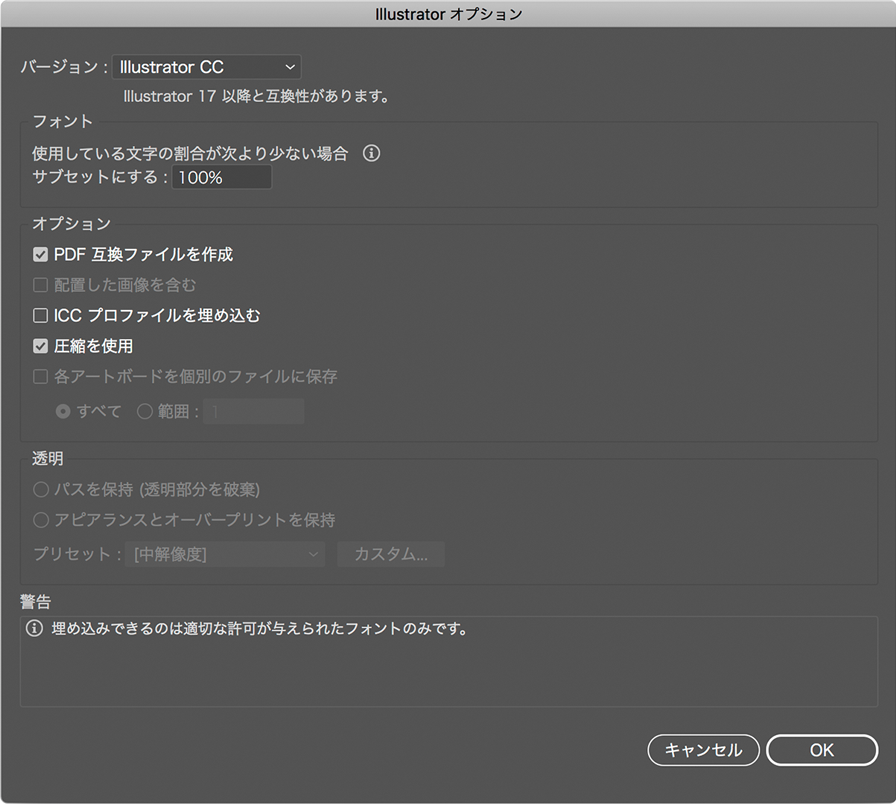Confirm the dialog with the OK button
Viewport: 896px width, 804px height.
[822, 750]
